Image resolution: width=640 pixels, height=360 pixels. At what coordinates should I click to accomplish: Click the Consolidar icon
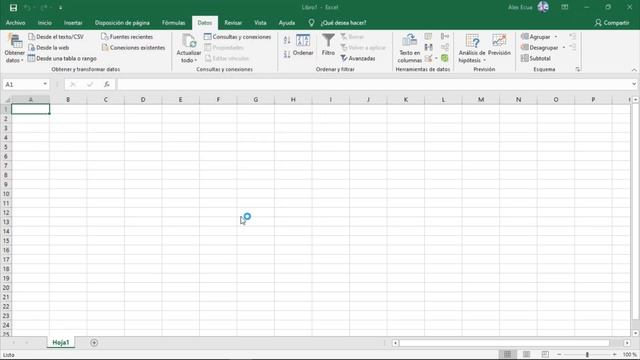(x=445, y=36)
